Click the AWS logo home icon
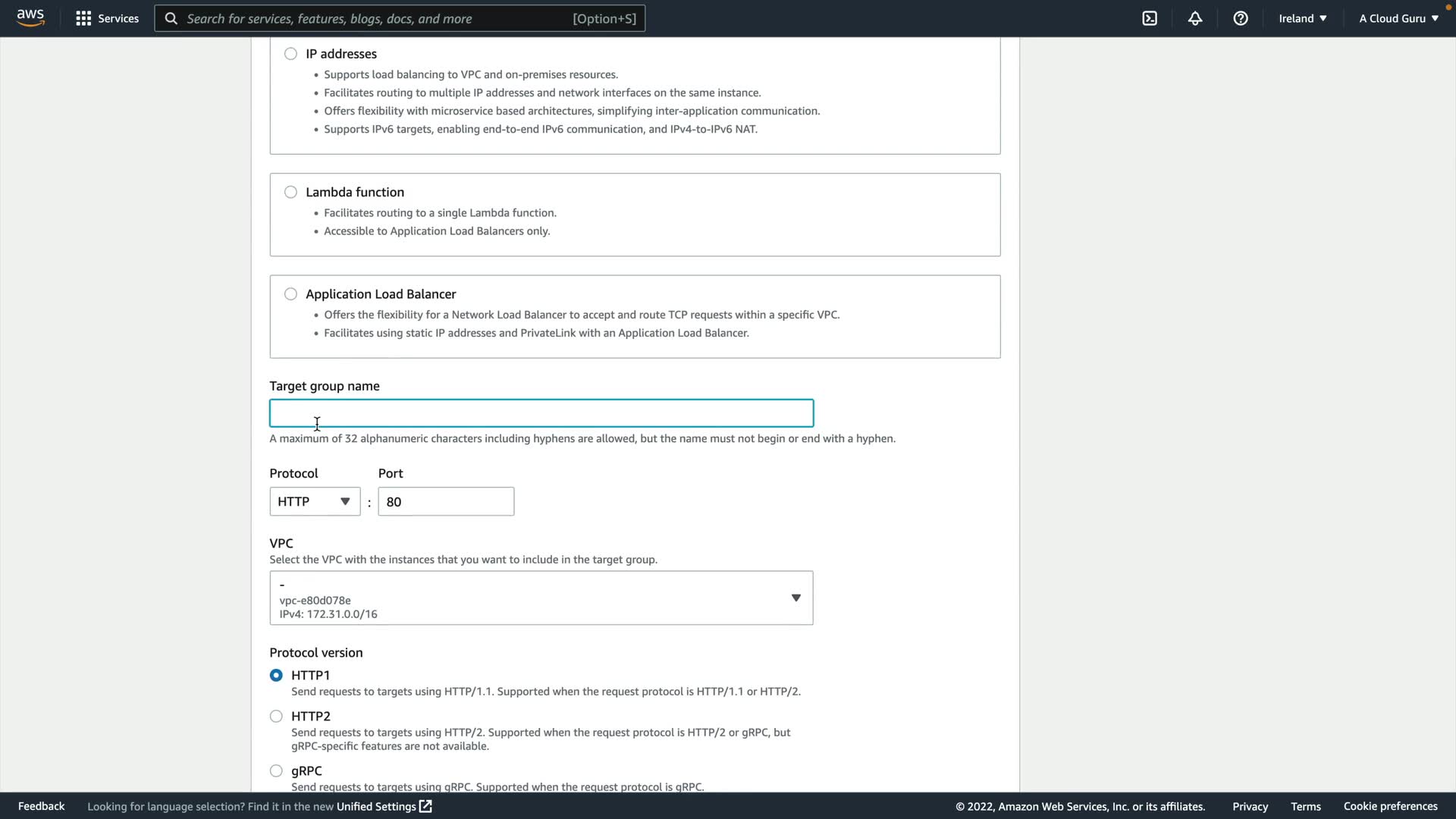Image resolution: width=1456 pixels, height=819 pixels. (x=30, y=18)
